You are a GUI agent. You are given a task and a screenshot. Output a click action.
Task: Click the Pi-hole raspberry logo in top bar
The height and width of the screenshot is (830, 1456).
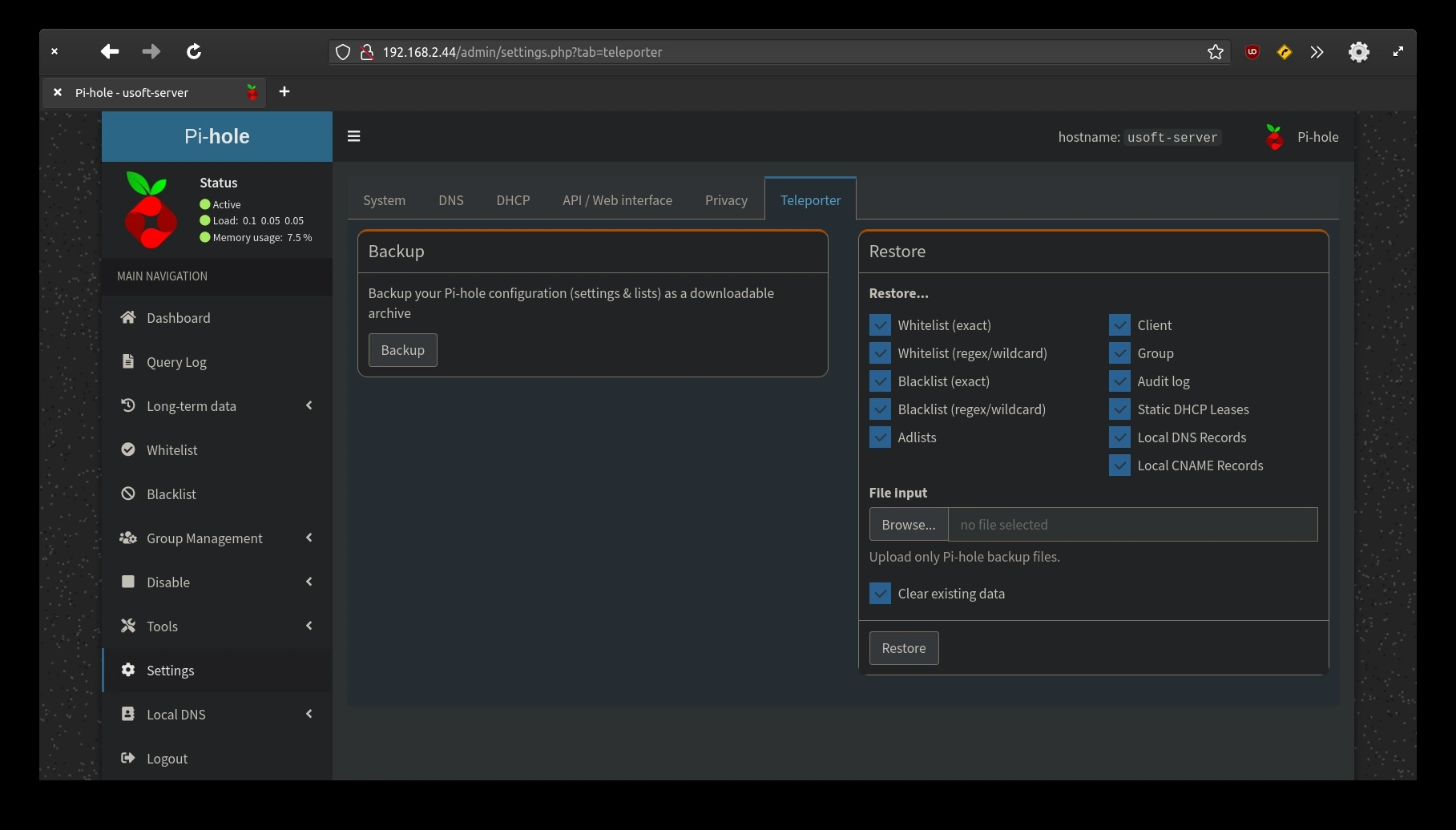pos(1274,137)
